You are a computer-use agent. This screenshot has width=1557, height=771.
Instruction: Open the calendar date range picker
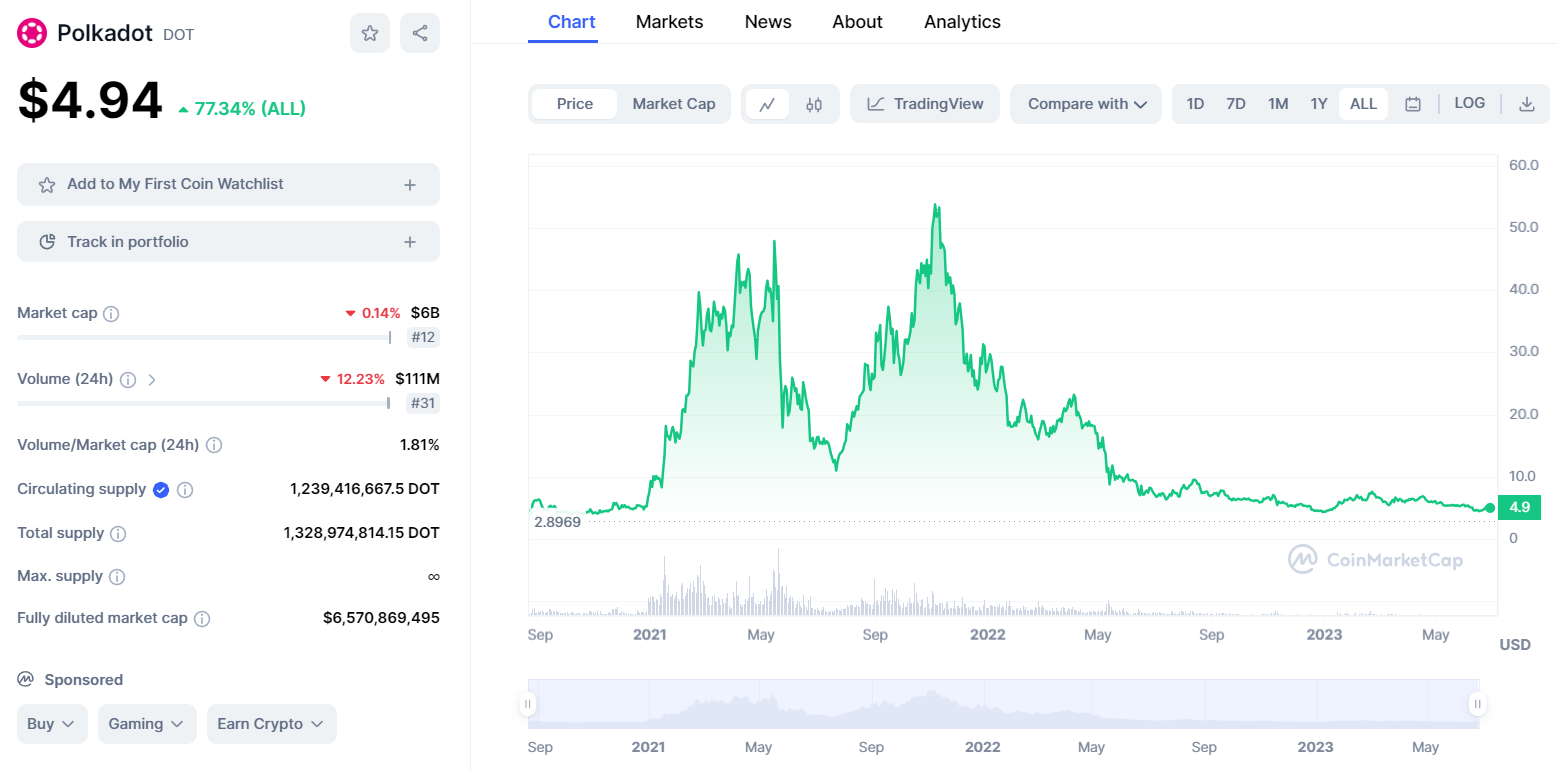[x=1413, y=104]
